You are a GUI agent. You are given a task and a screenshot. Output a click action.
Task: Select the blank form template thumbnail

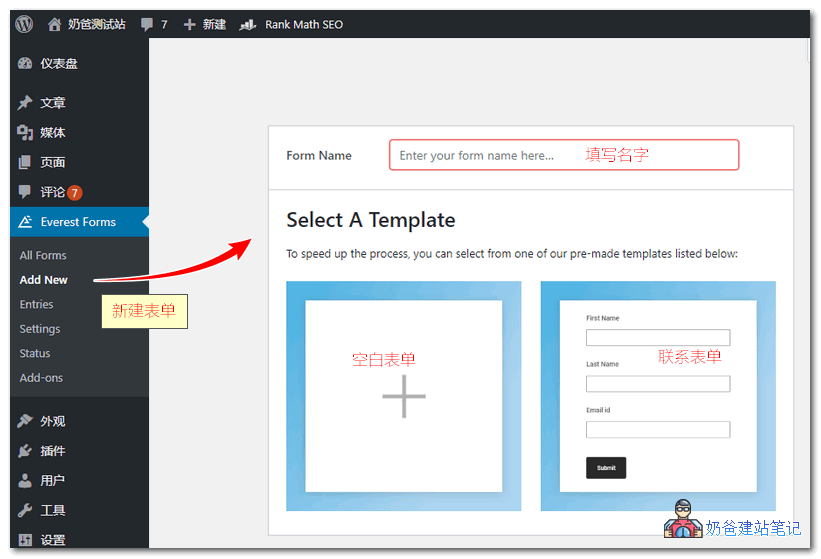tap(403, 396)
